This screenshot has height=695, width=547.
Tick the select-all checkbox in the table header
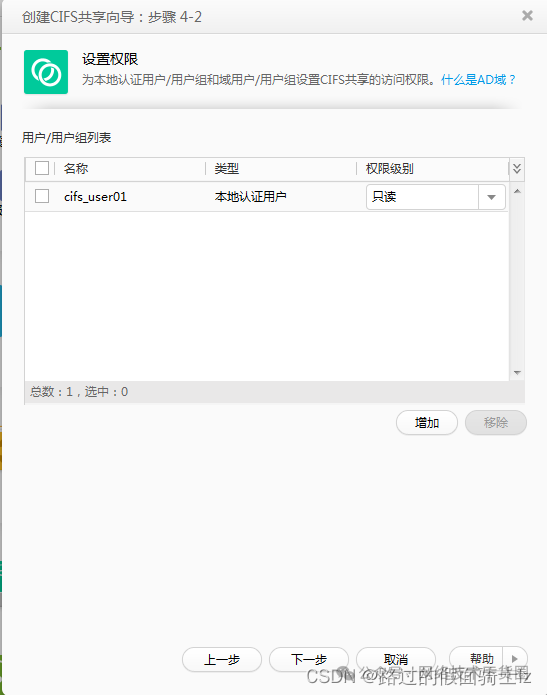[x=42, y=168]
